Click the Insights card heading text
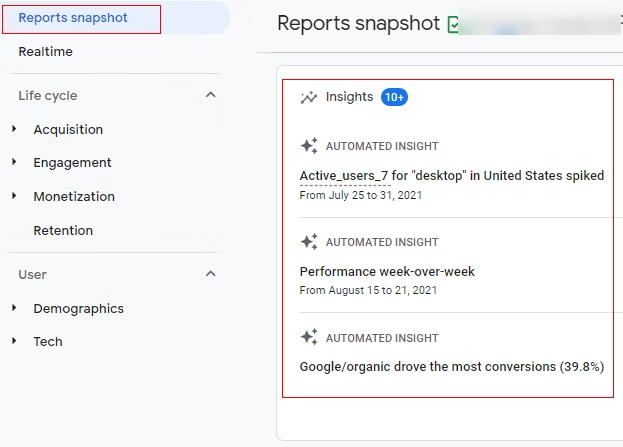623x447 pixels. tap(349, 97)
